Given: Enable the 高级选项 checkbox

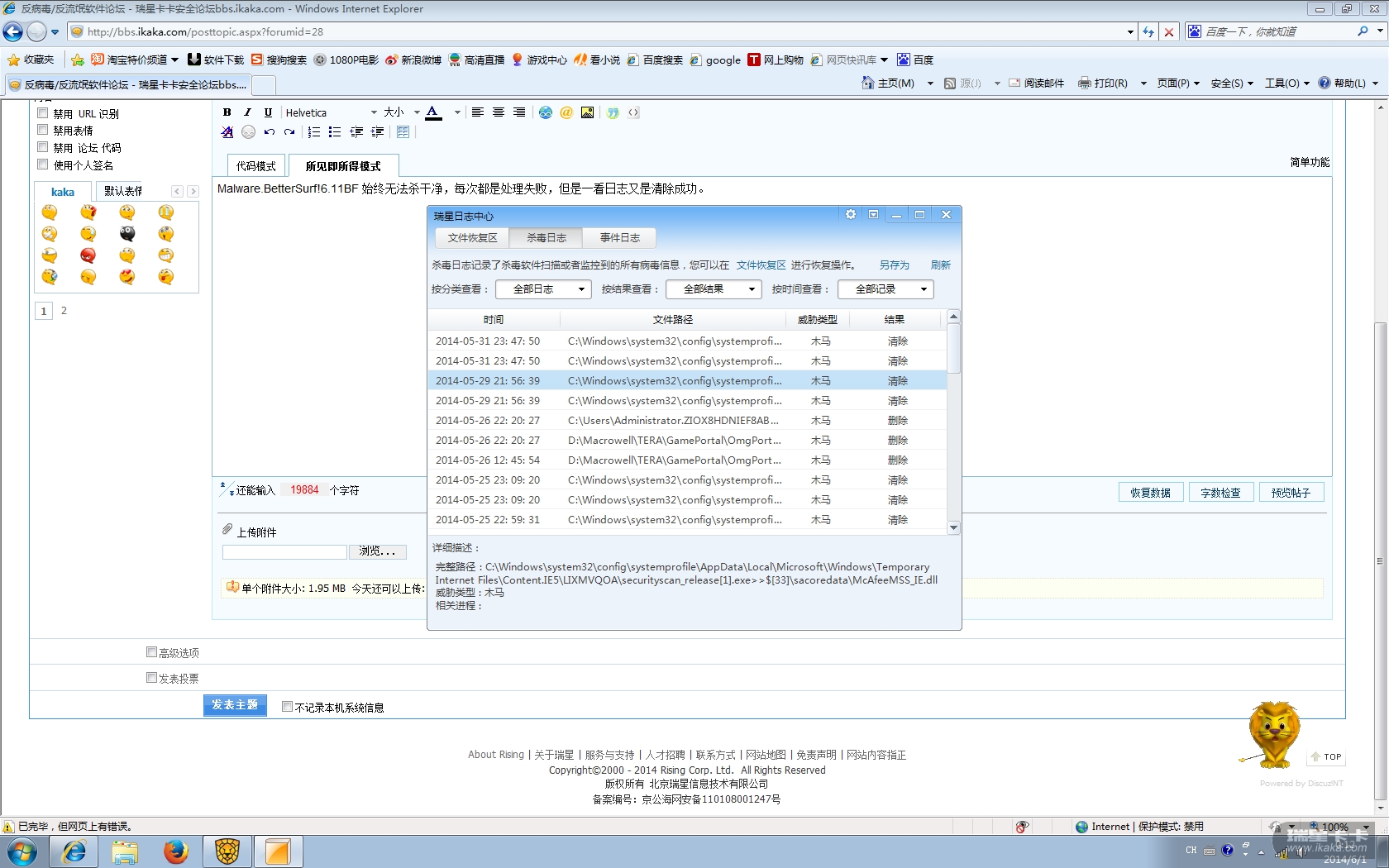Looking at the screenshot, I should point(151,652).
